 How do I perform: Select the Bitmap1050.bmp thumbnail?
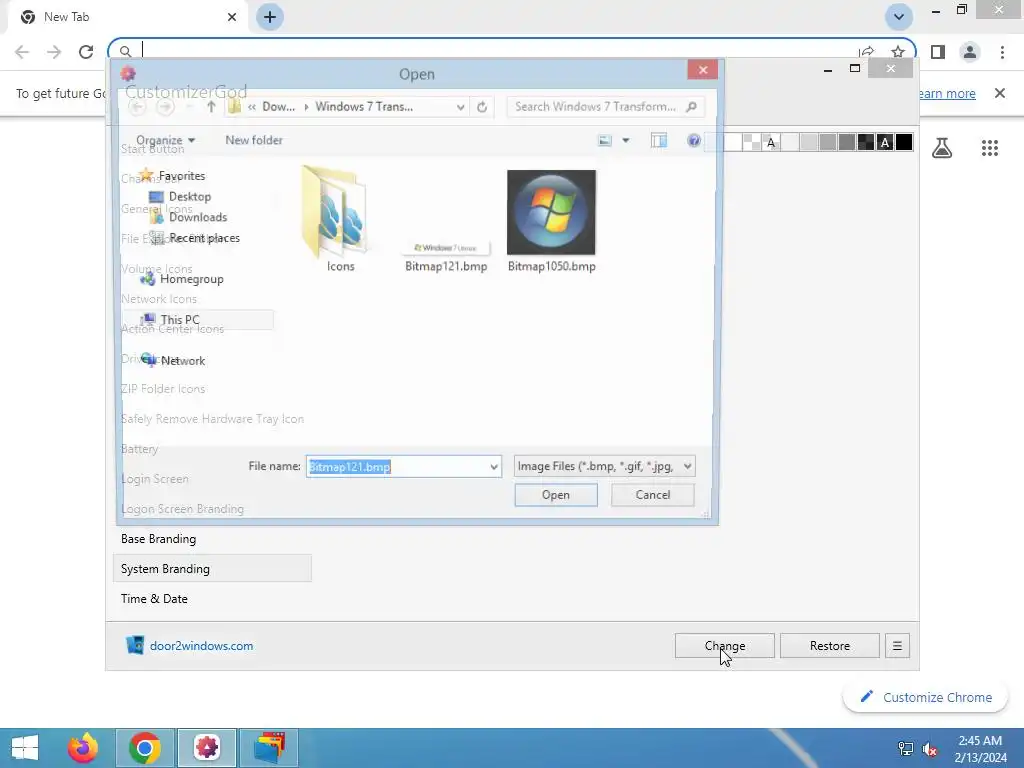coord(551,213)
